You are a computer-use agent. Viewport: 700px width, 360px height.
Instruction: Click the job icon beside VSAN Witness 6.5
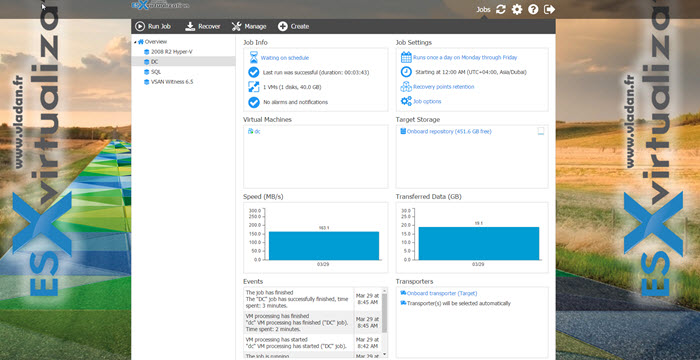pos(146,82)
